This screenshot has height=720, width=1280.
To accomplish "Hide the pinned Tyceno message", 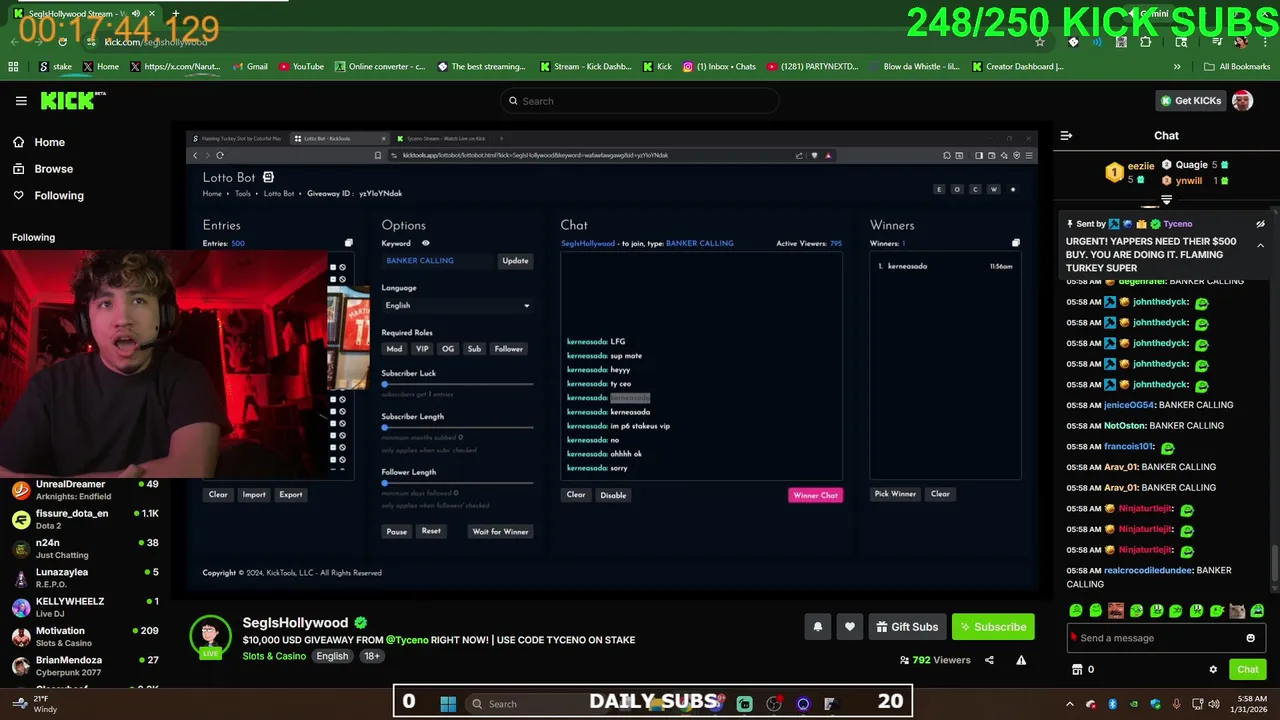I will [x=1260, y=224].
